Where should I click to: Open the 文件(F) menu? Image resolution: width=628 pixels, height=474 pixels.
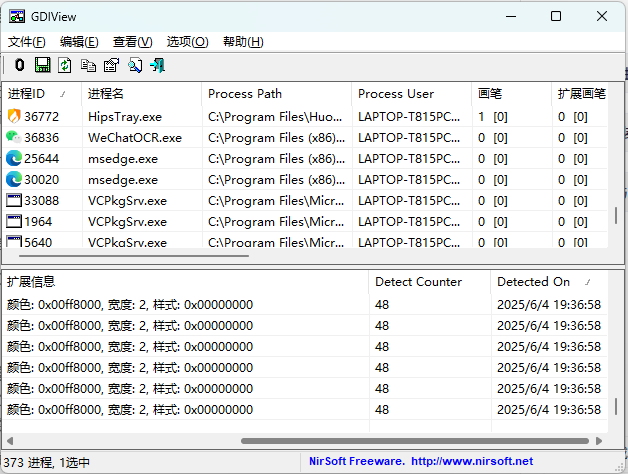click(27, 42)
